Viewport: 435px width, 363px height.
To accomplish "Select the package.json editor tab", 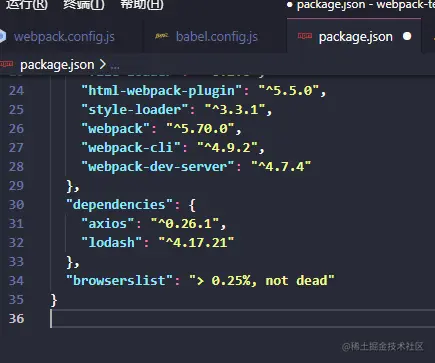I will (355, 37).
